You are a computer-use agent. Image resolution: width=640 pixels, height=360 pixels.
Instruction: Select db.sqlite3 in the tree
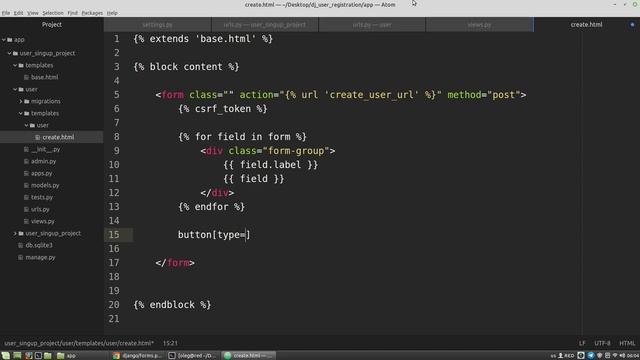[x=39, y=245]
